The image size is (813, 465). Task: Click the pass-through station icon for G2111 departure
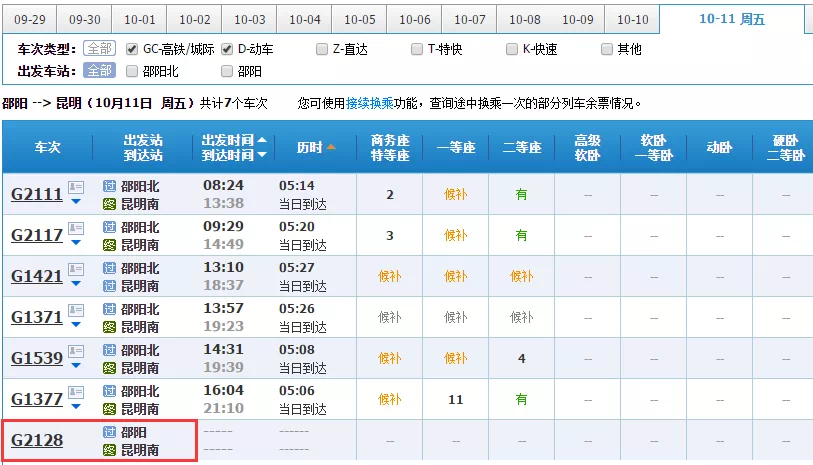[x=109, y=186]
